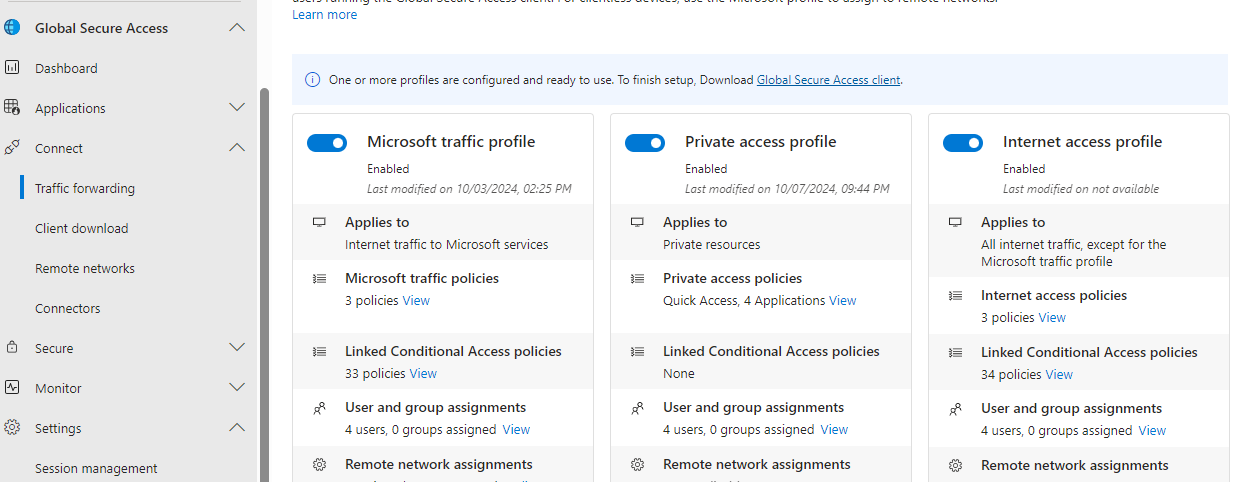View Microsoft profile's 33 linked policies
1242x482 pixels.
point(423,373)
